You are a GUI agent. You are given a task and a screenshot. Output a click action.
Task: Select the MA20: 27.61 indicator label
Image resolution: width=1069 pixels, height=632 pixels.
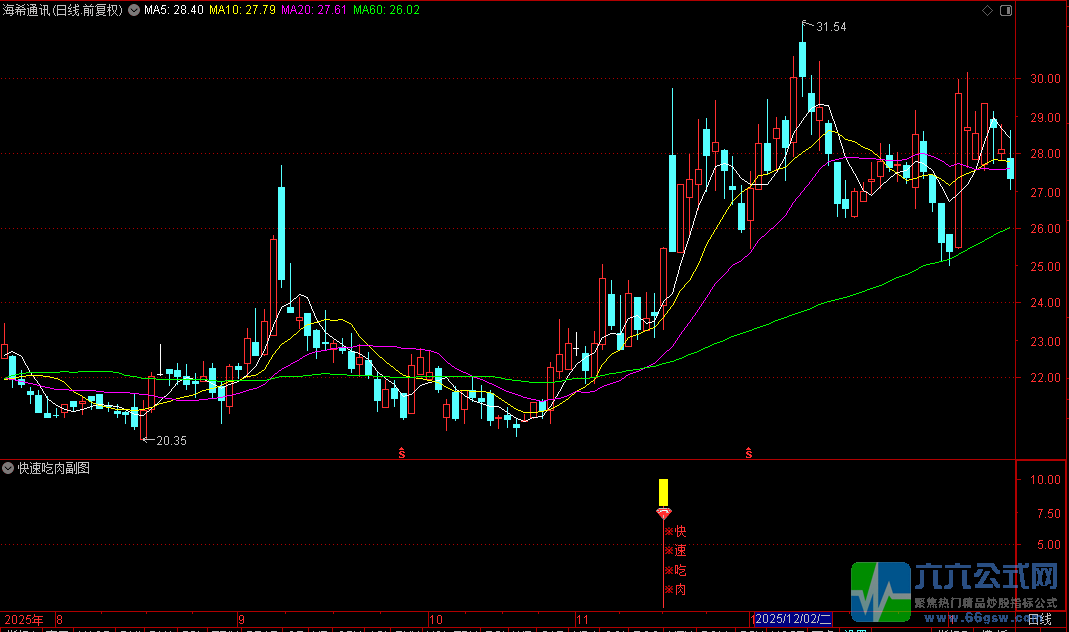coord(314,10)
